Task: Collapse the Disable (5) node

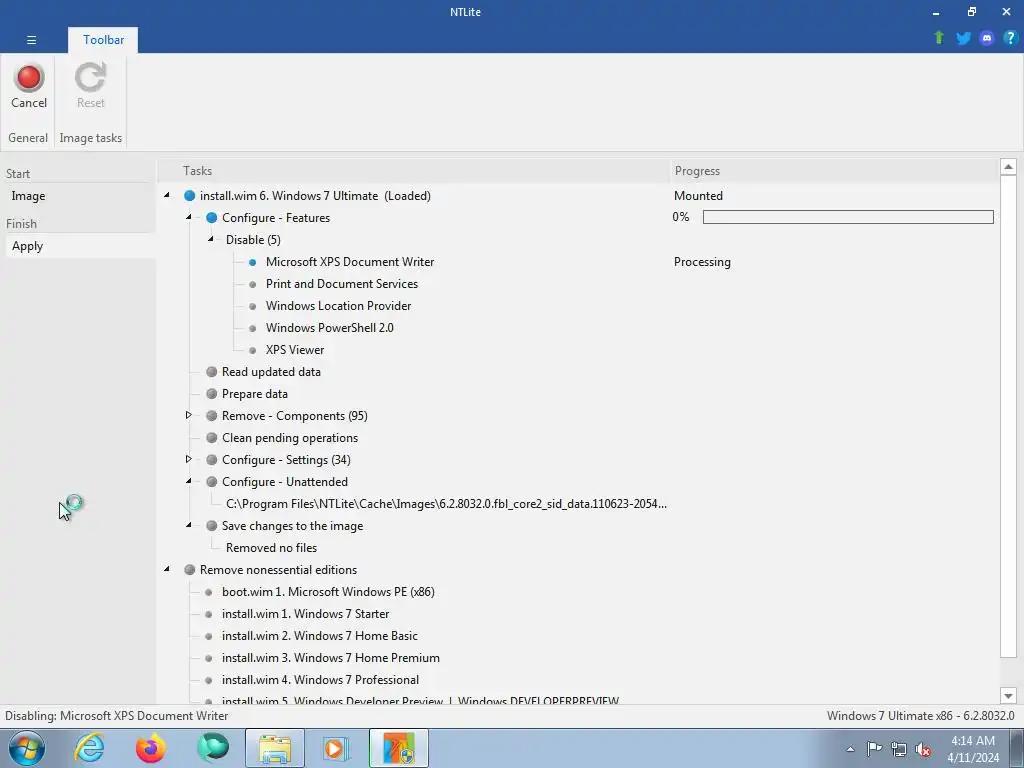Action: click(211, 239)
